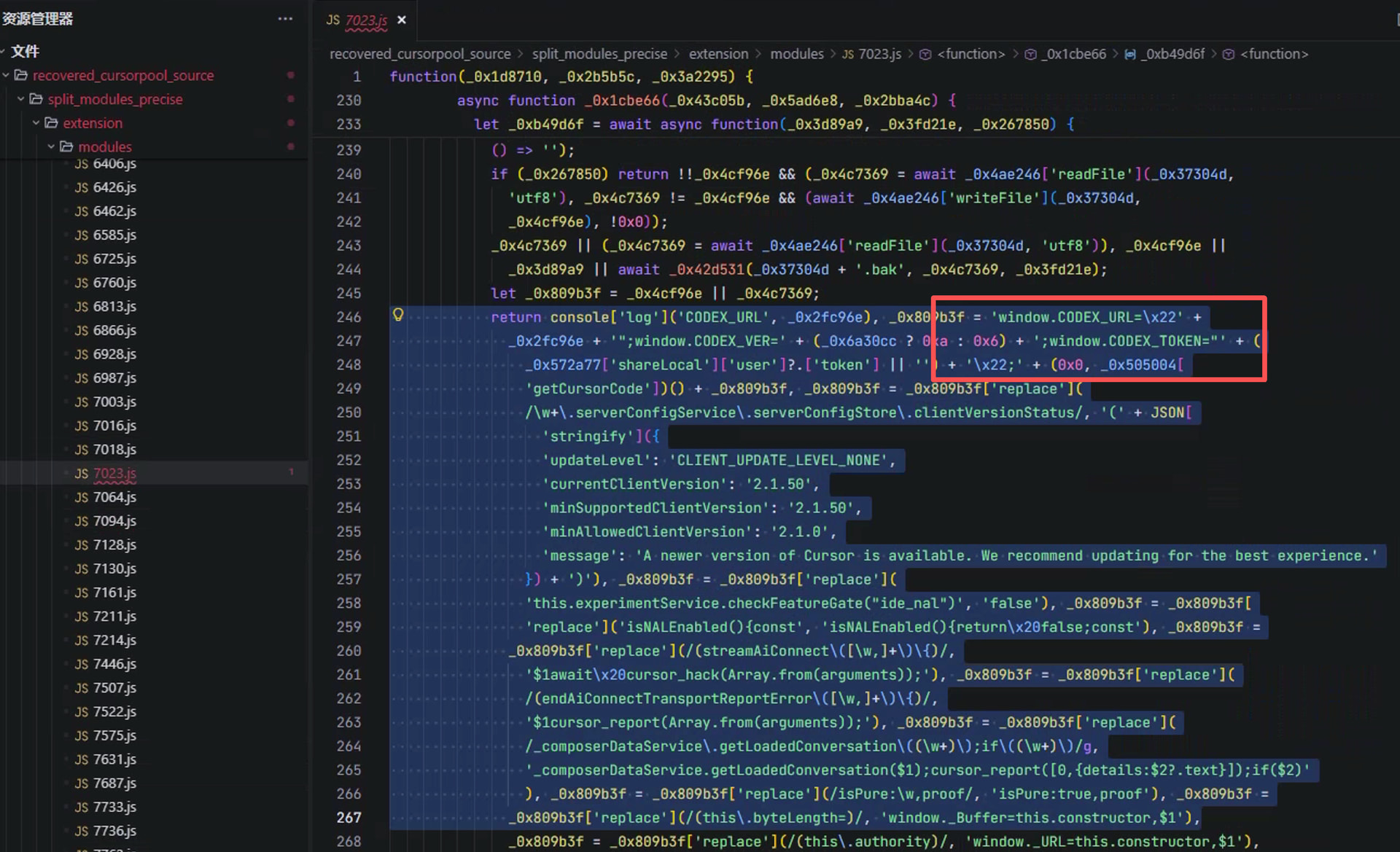Collapse the extension folder chevron

tap(36, 123)
